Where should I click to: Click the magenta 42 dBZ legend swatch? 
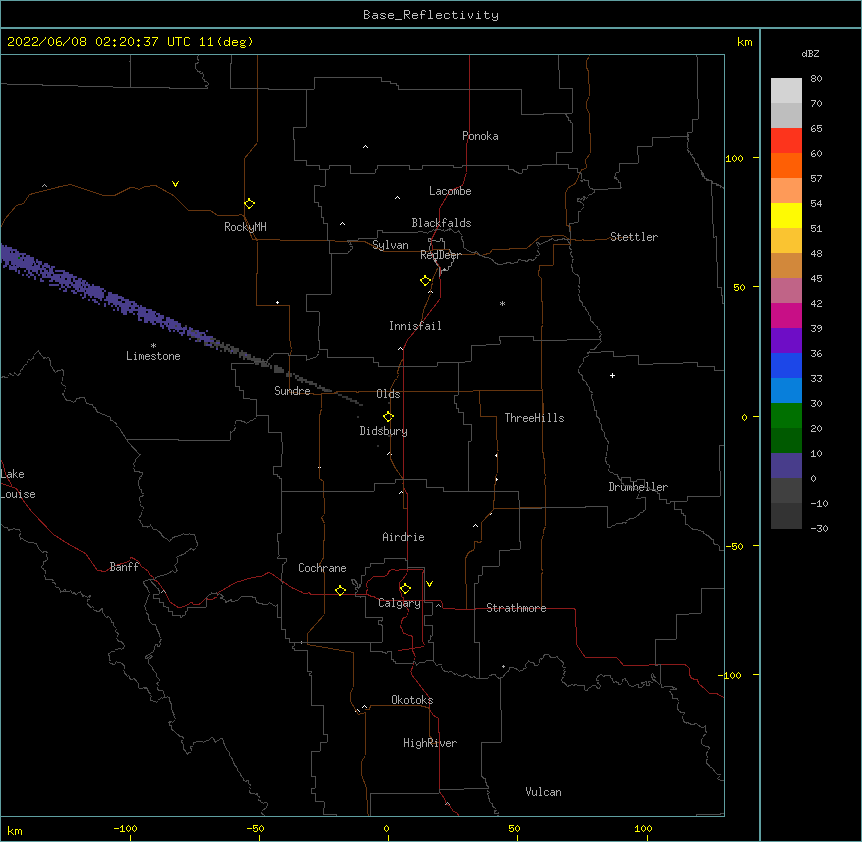(x=786, y=315)
